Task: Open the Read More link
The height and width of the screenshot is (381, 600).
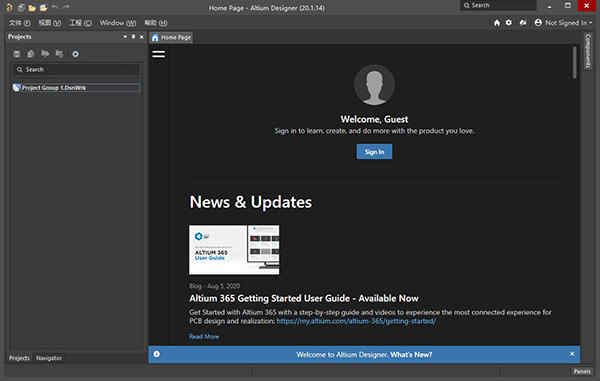Action: 204,337
